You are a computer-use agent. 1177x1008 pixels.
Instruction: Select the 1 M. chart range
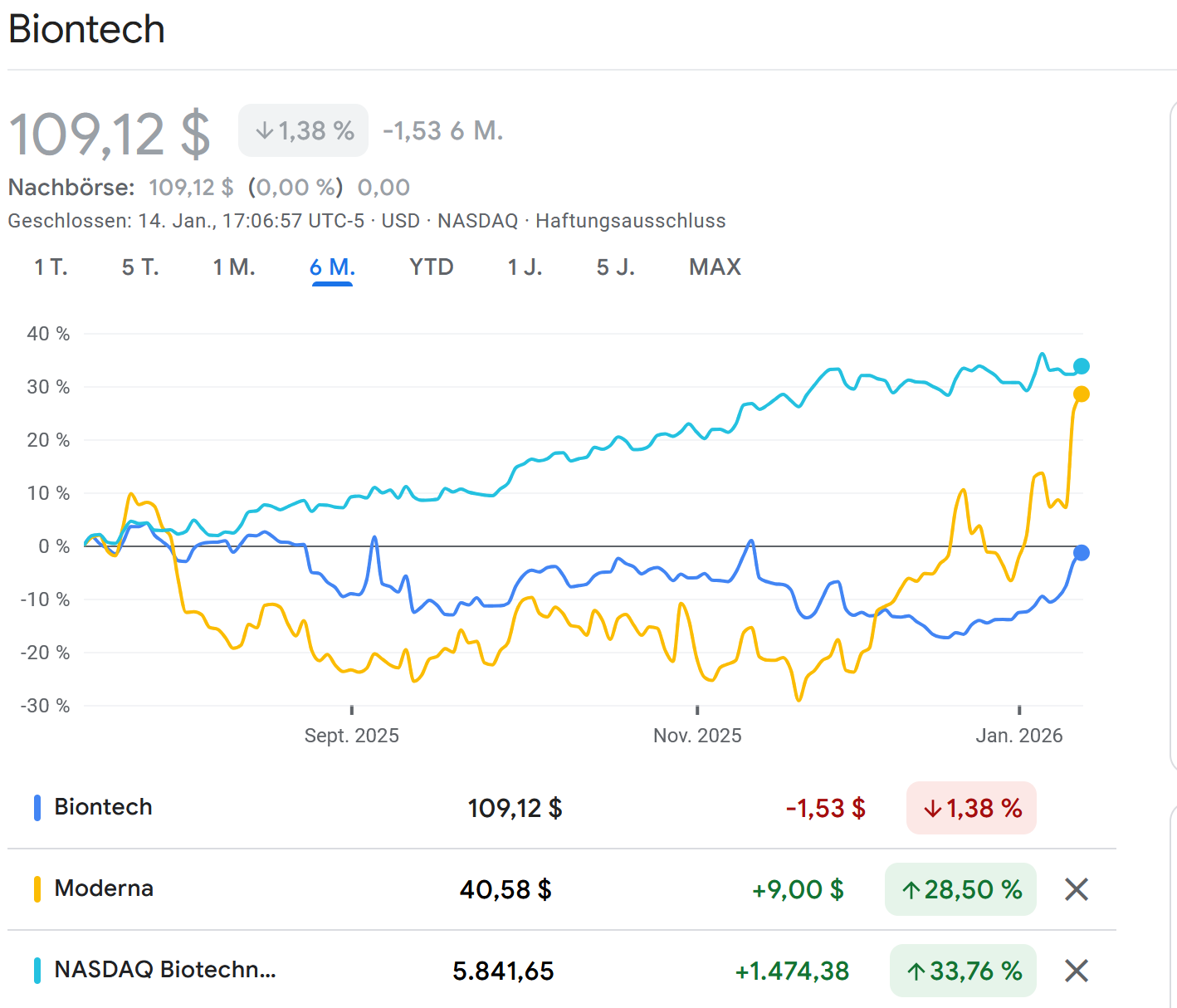coord(233,267)
